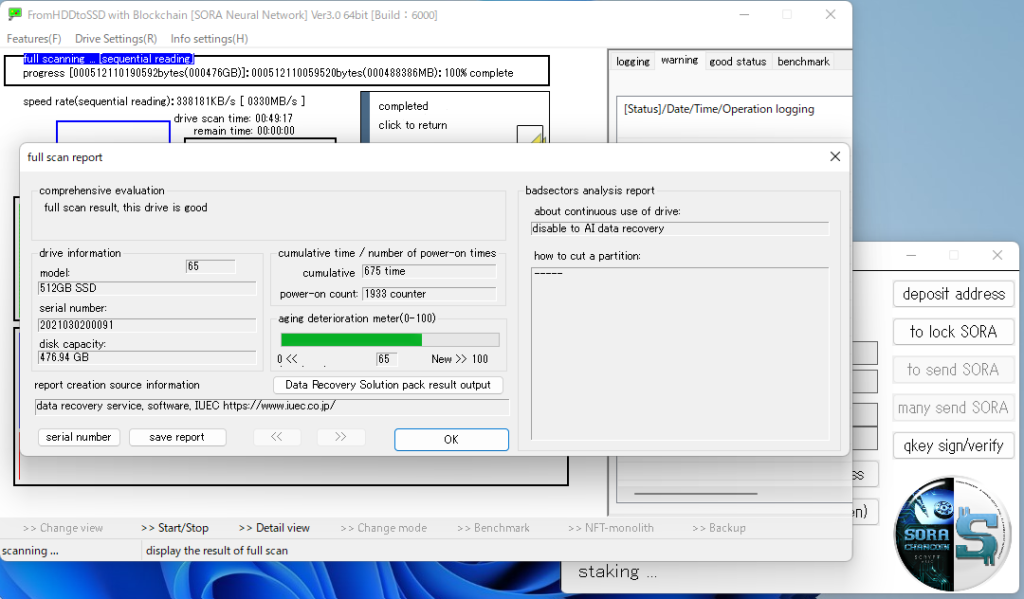Minimize the SORA wallet window
The image size is (1024, 599).
pos(911,255)
